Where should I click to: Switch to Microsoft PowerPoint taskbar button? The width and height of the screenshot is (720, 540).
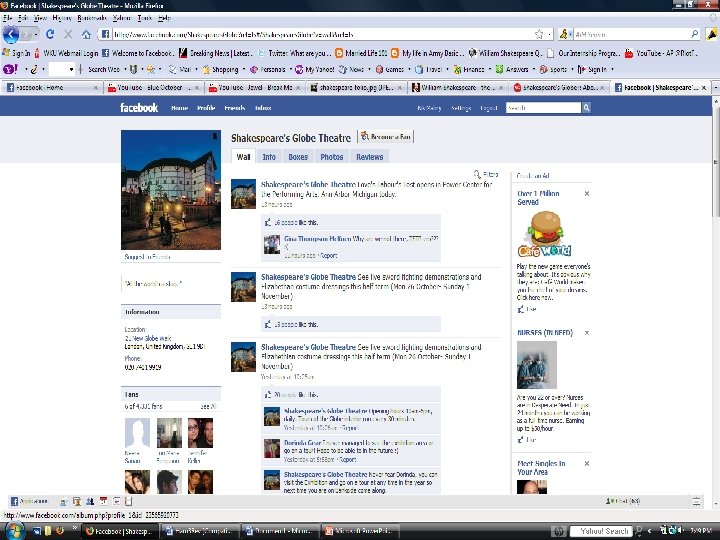point(360,531)
